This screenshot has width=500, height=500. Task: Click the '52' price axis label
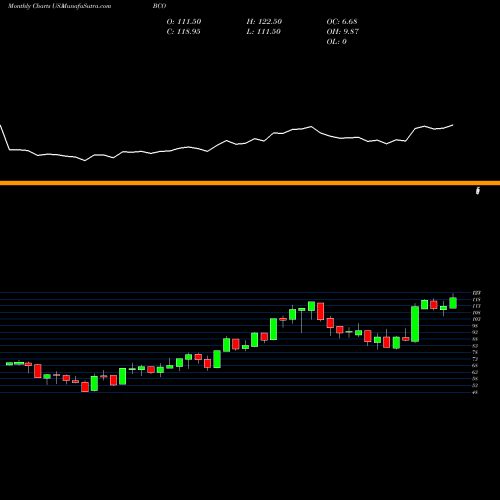pos(476,385)
